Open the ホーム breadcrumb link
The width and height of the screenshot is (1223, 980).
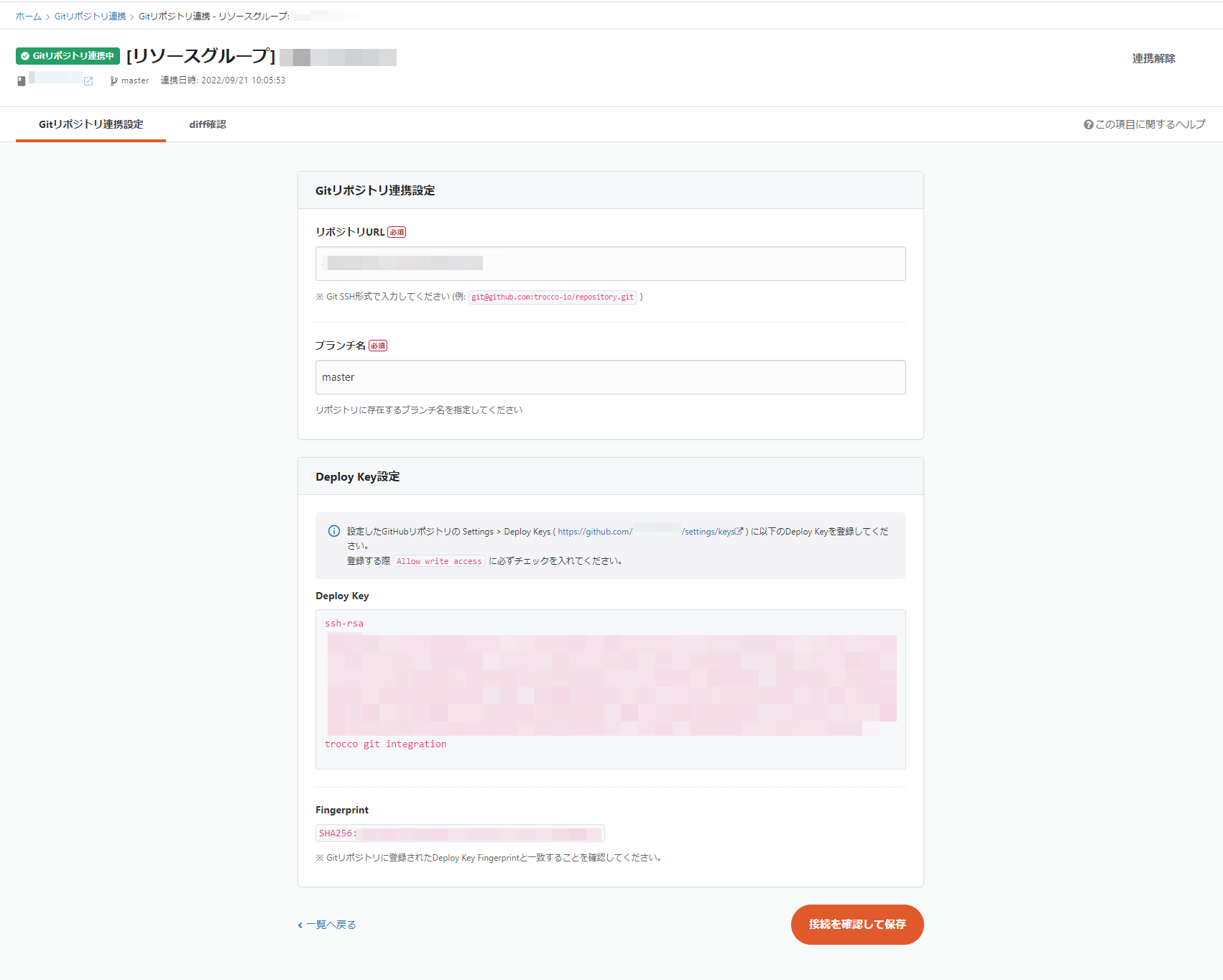29,17
